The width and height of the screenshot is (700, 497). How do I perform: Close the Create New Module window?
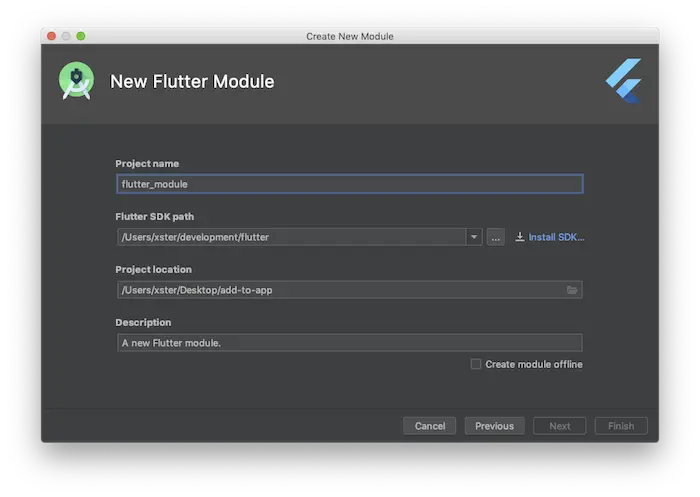51,36
